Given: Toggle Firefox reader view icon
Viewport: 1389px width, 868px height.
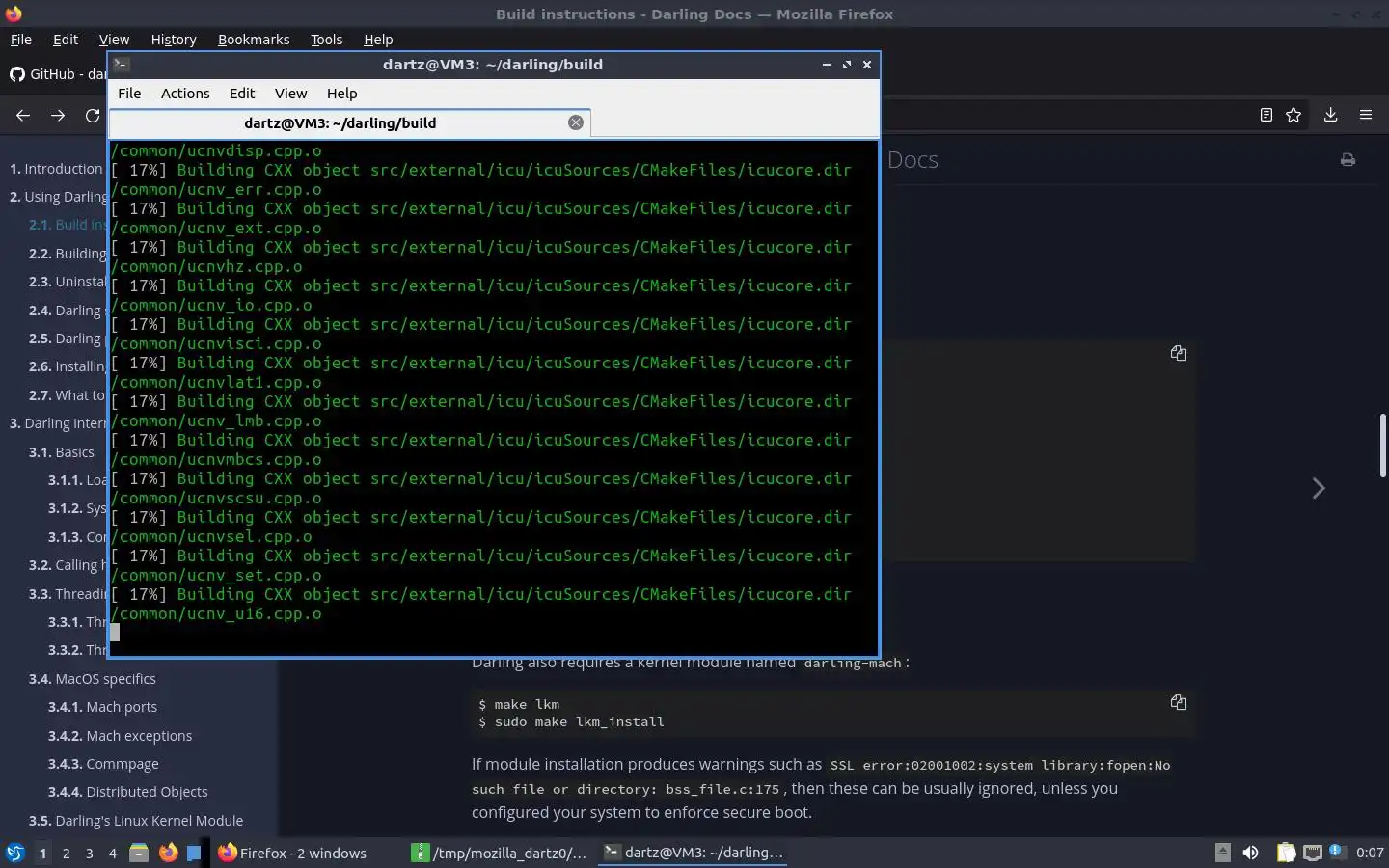Looking at the screenshot, I should tap(1266, 115).
